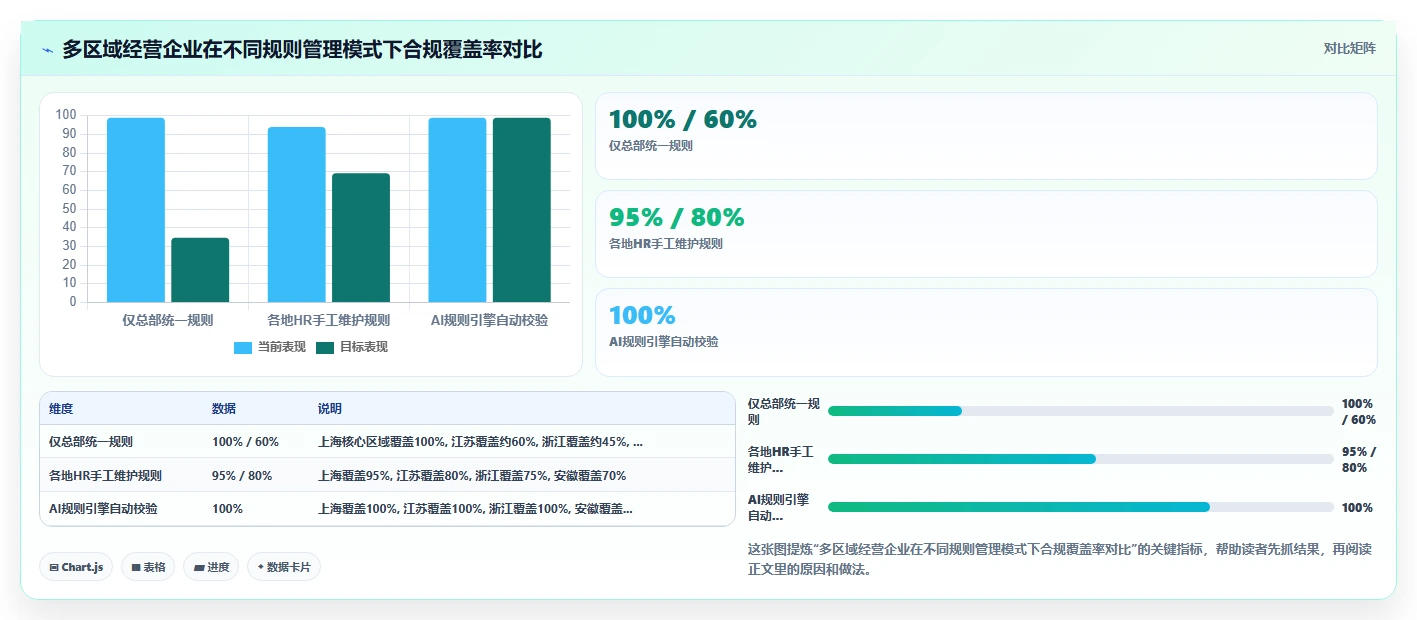Screen dimensions: 1417x620
Task: Click the 上海覆盖95% description cell
Action: coord(521,475)
